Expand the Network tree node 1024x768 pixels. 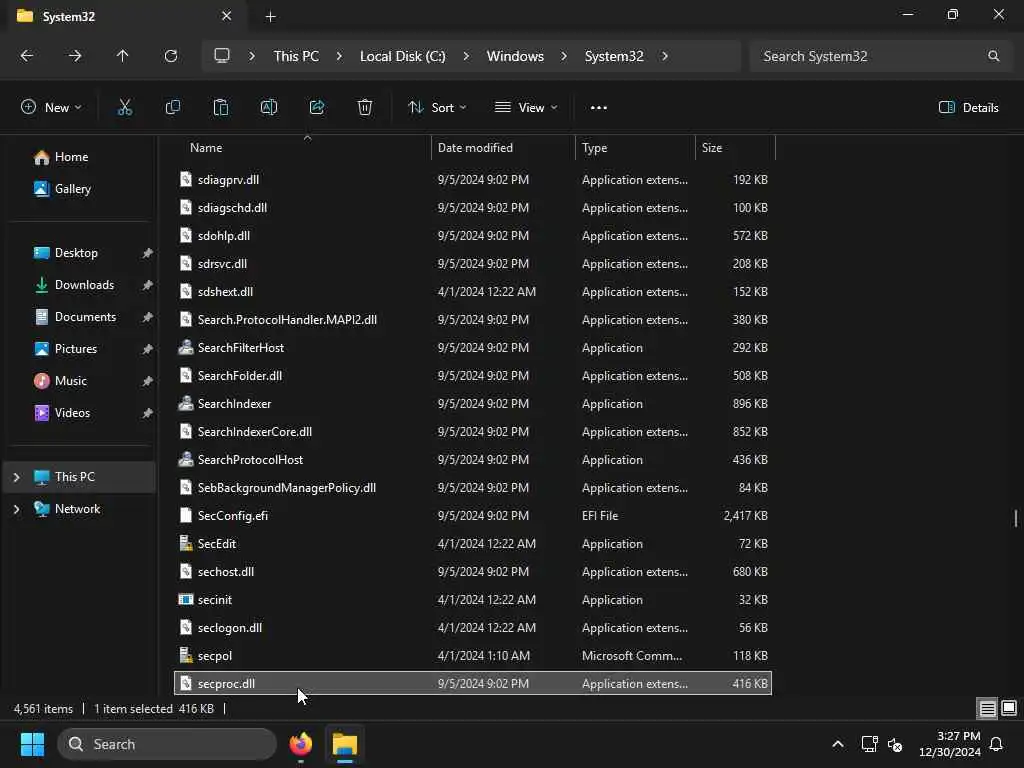[16, 509]
